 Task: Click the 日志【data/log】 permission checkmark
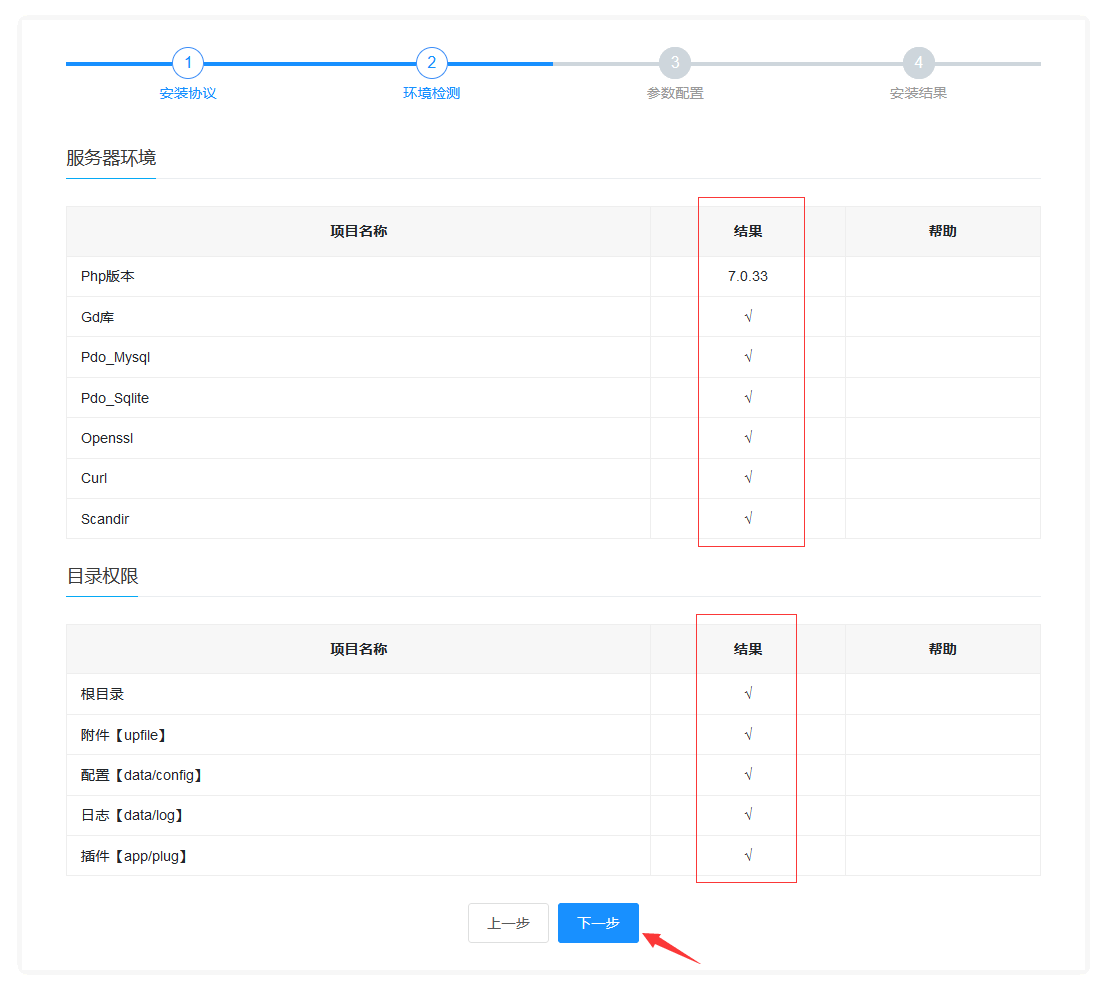click(748, 815)
